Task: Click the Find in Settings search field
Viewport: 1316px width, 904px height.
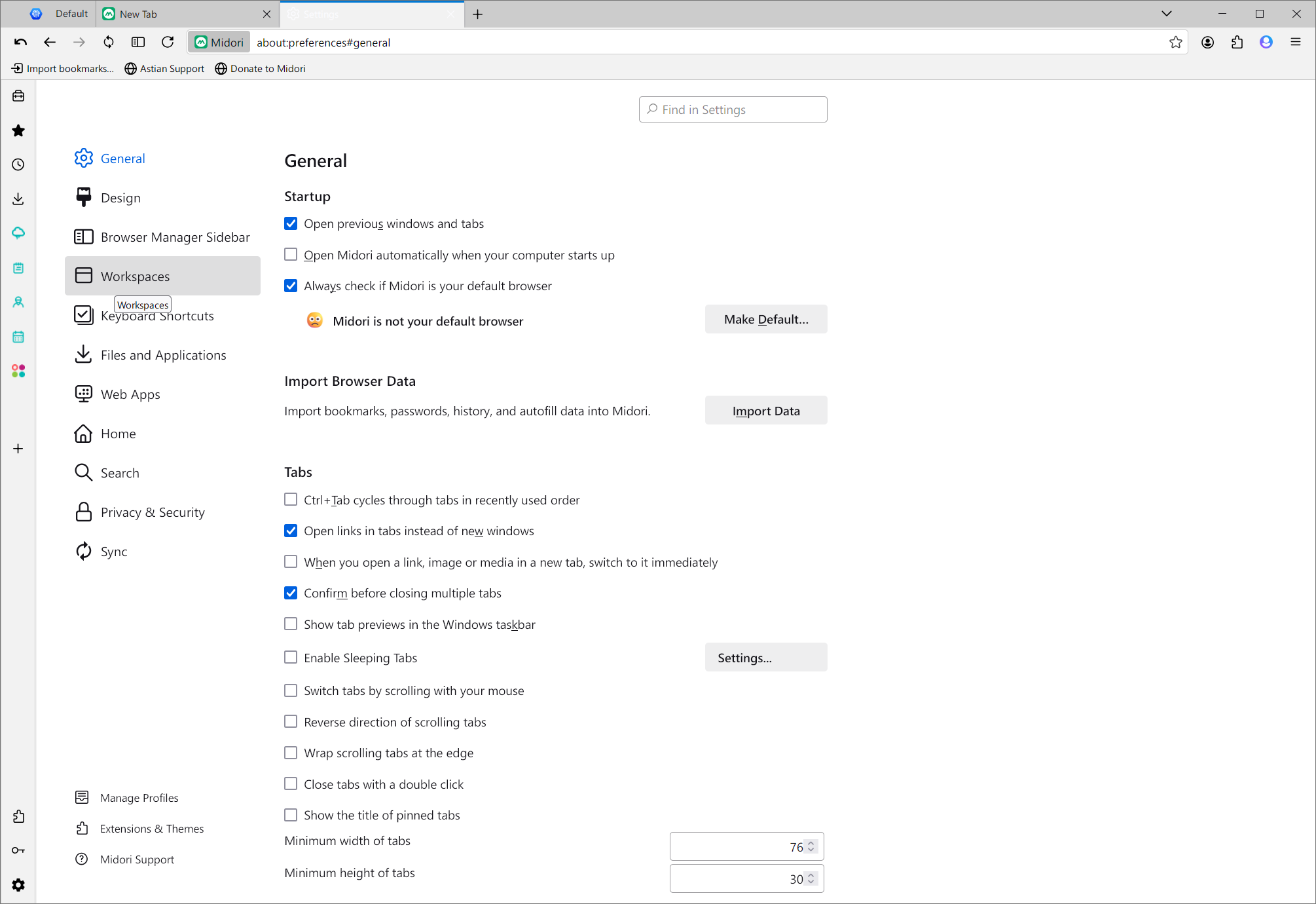Action: (x=733, y=109)
